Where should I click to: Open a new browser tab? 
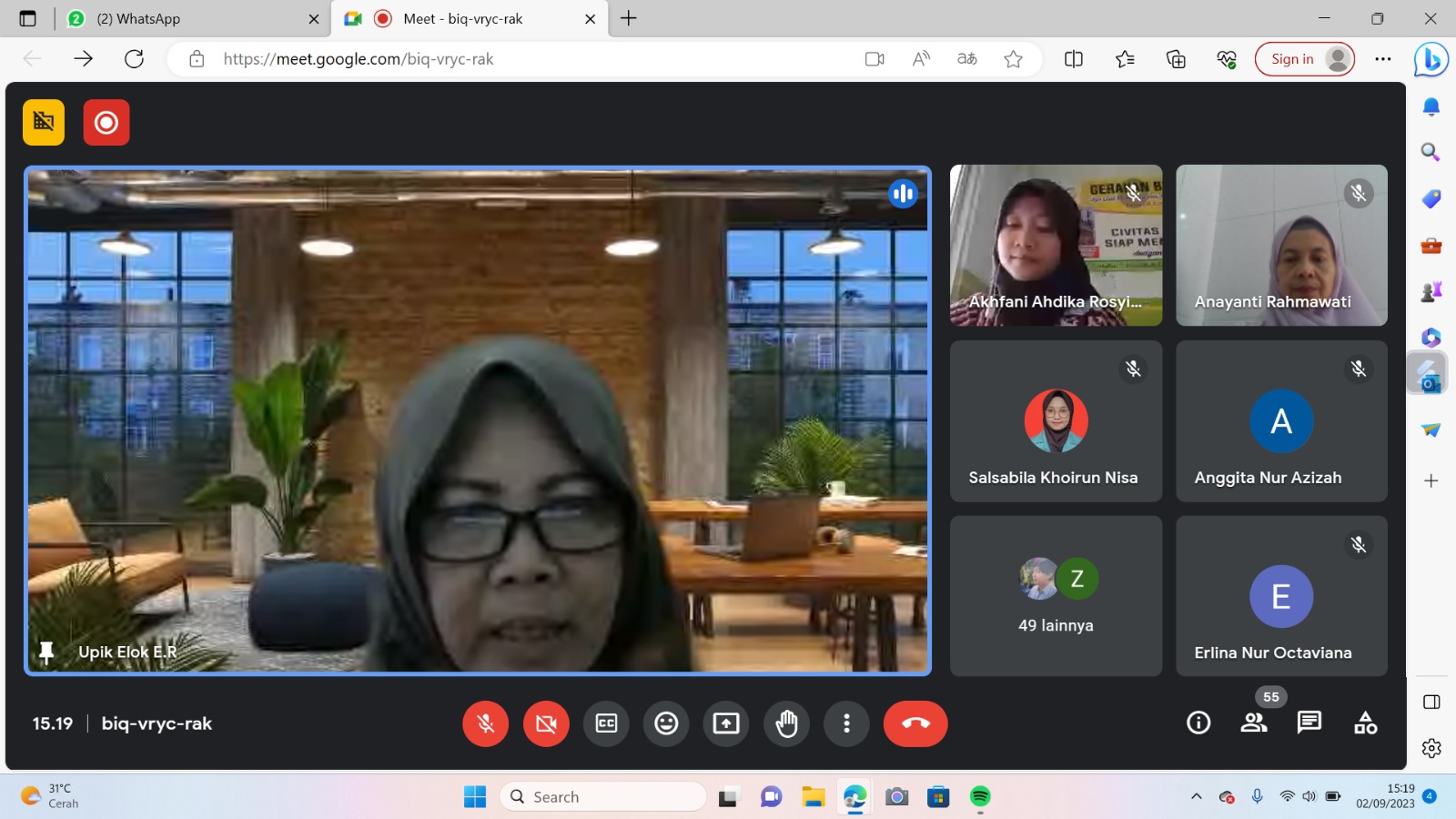click(x=628, y=19)
